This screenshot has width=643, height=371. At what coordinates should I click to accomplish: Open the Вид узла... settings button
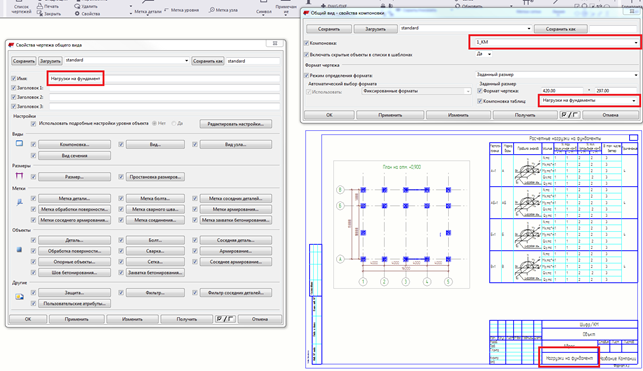235,144
